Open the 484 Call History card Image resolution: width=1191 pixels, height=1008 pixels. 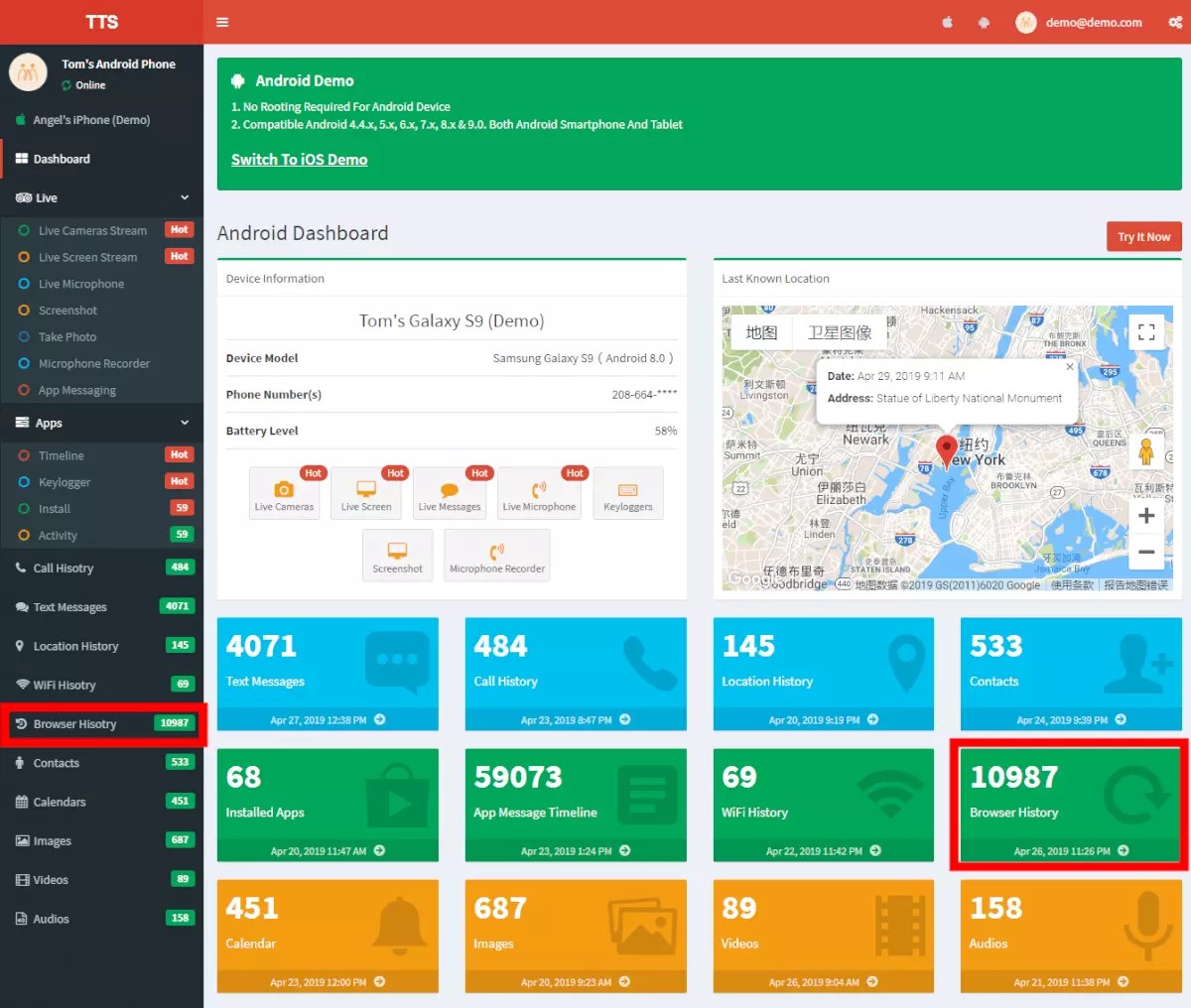tap(576, 674)
